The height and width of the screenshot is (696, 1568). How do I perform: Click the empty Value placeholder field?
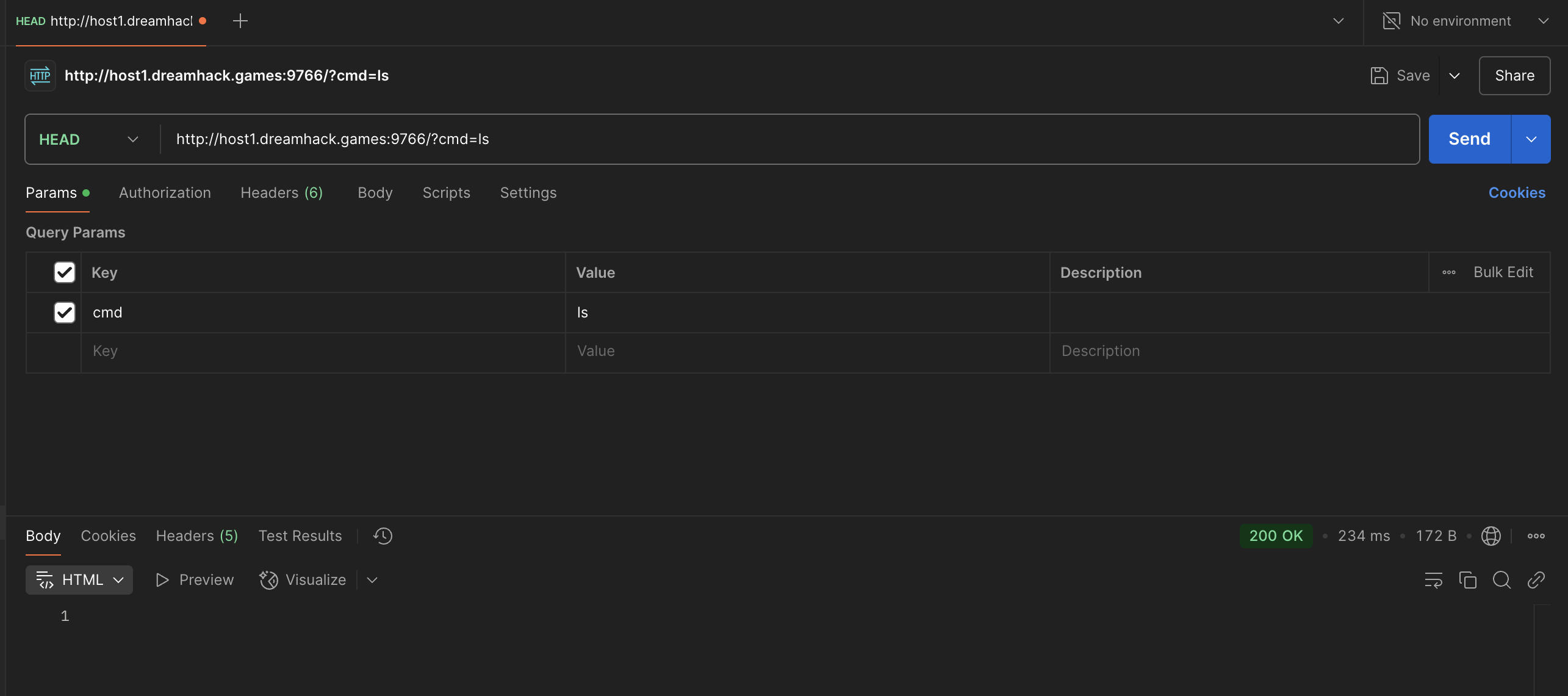coord(807,351)
